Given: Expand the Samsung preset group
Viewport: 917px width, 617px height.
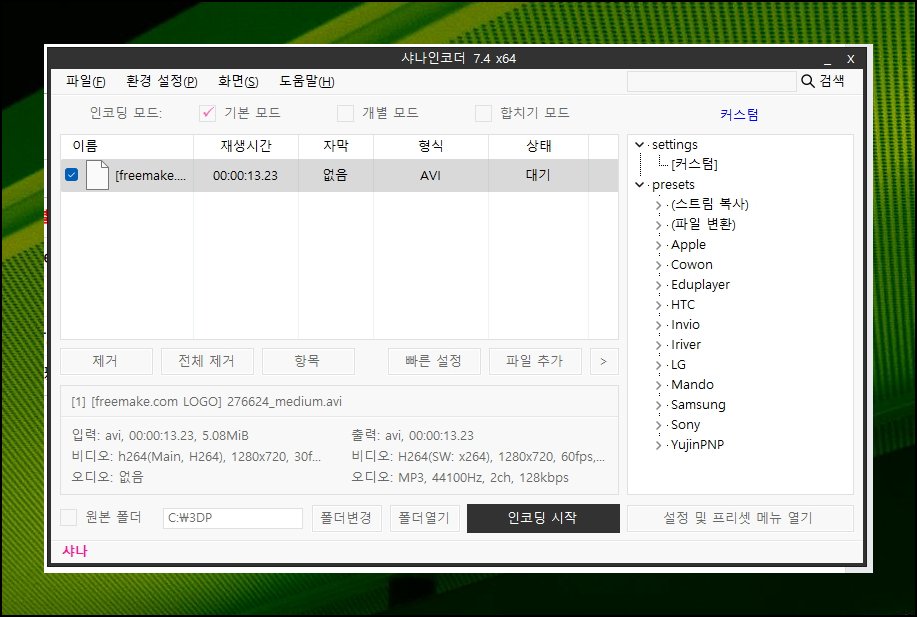Looking at the screenshot, I should coord(659,405).
